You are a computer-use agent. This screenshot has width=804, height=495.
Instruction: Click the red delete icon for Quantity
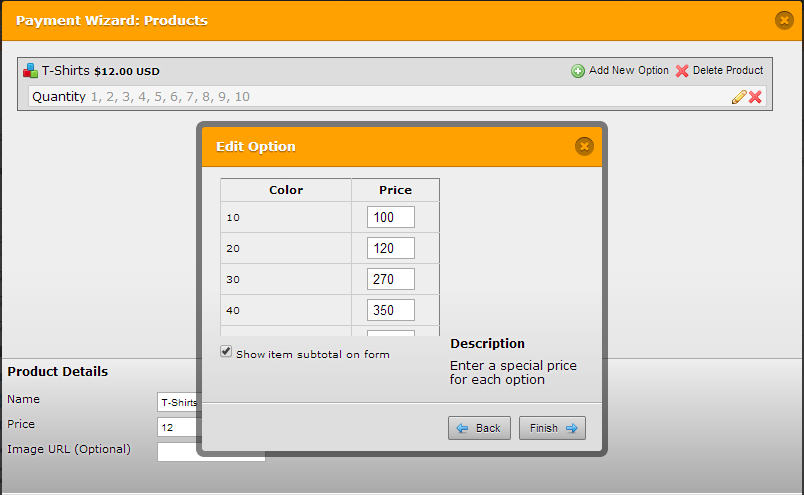pyautogui.click(x=755, y=97)
